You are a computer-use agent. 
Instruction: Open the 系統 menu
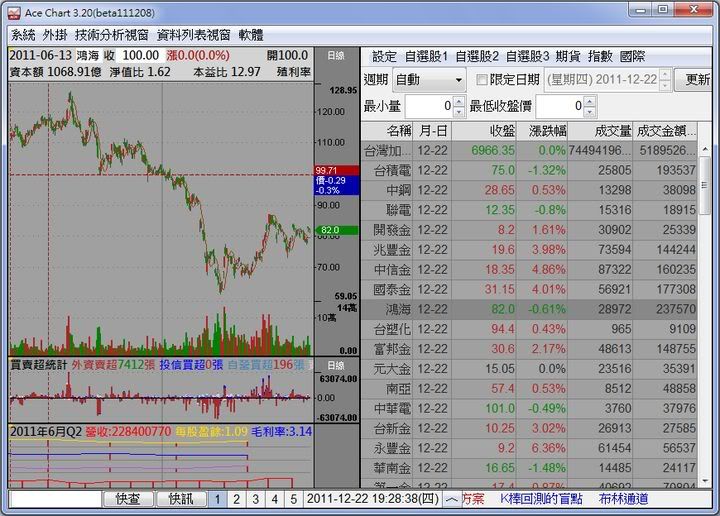[23, 35]
